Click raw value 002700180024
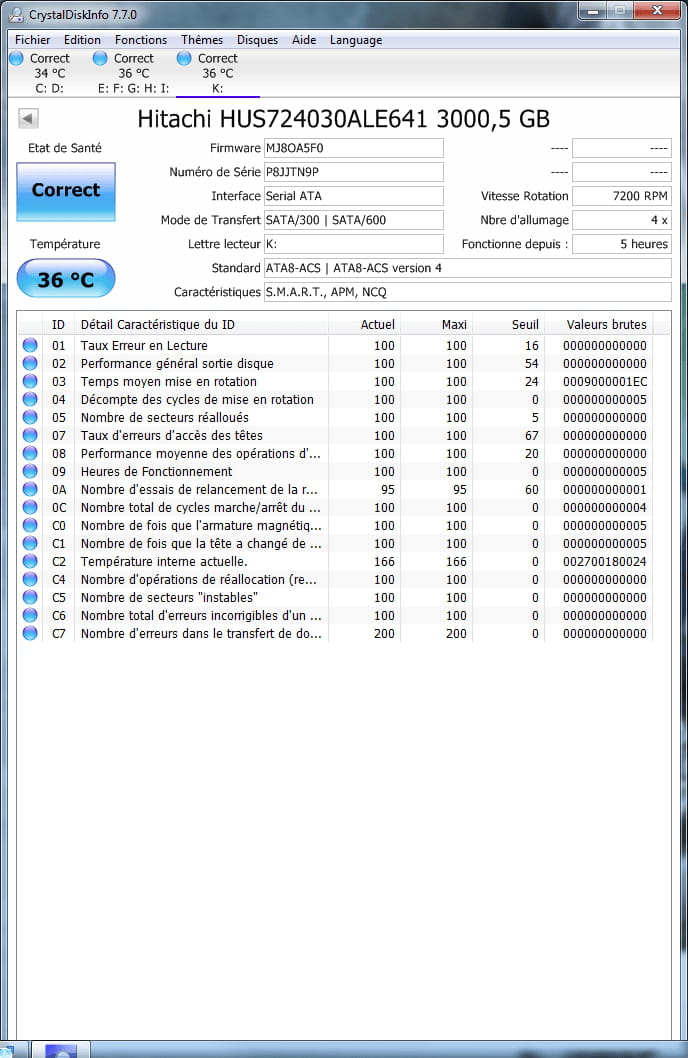Image resolution: width=688 pixels, height=1058 pixels. (x=605, y=561)
